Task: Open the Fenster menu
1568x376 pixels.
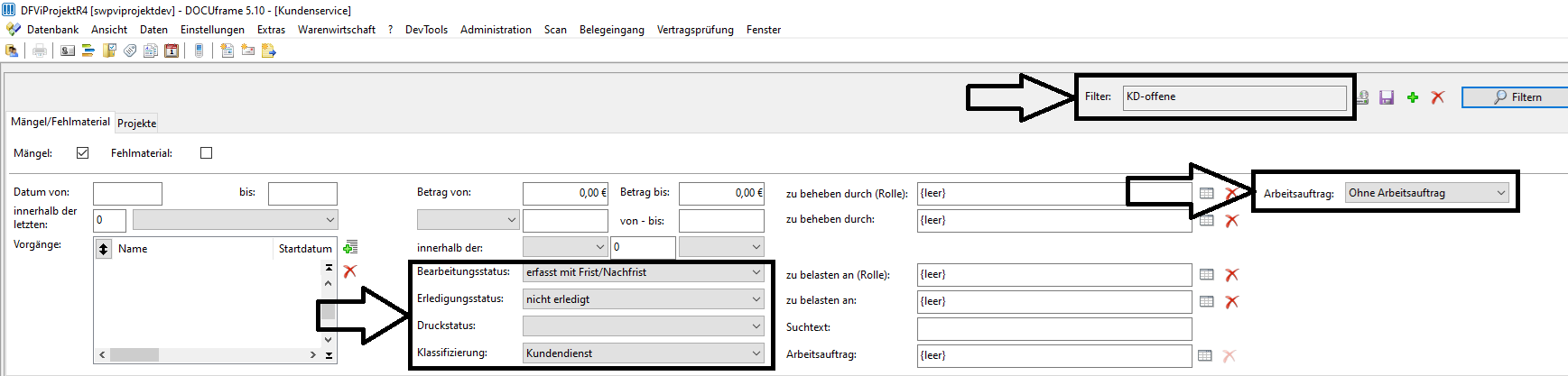Action: point(764,30)
